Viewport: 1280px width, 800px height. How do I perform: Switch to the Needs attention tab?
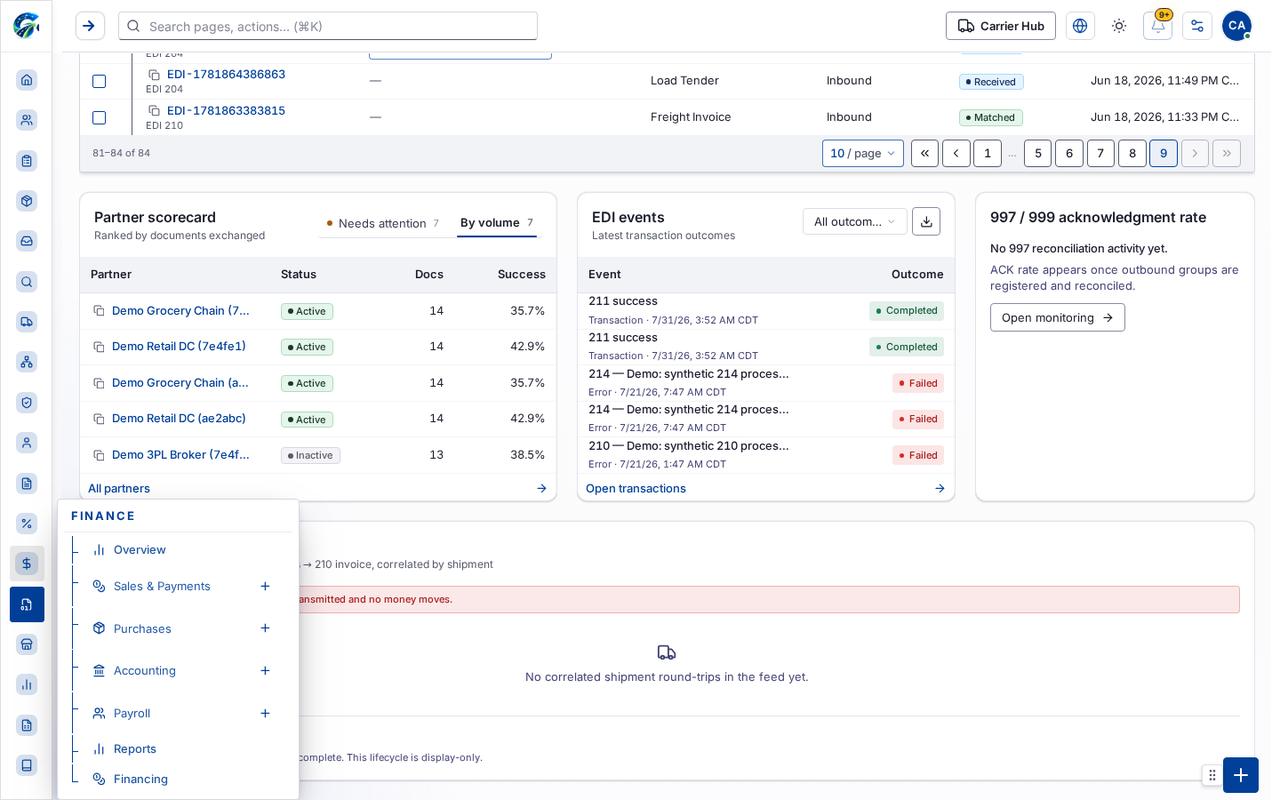(x=383, y=223)
